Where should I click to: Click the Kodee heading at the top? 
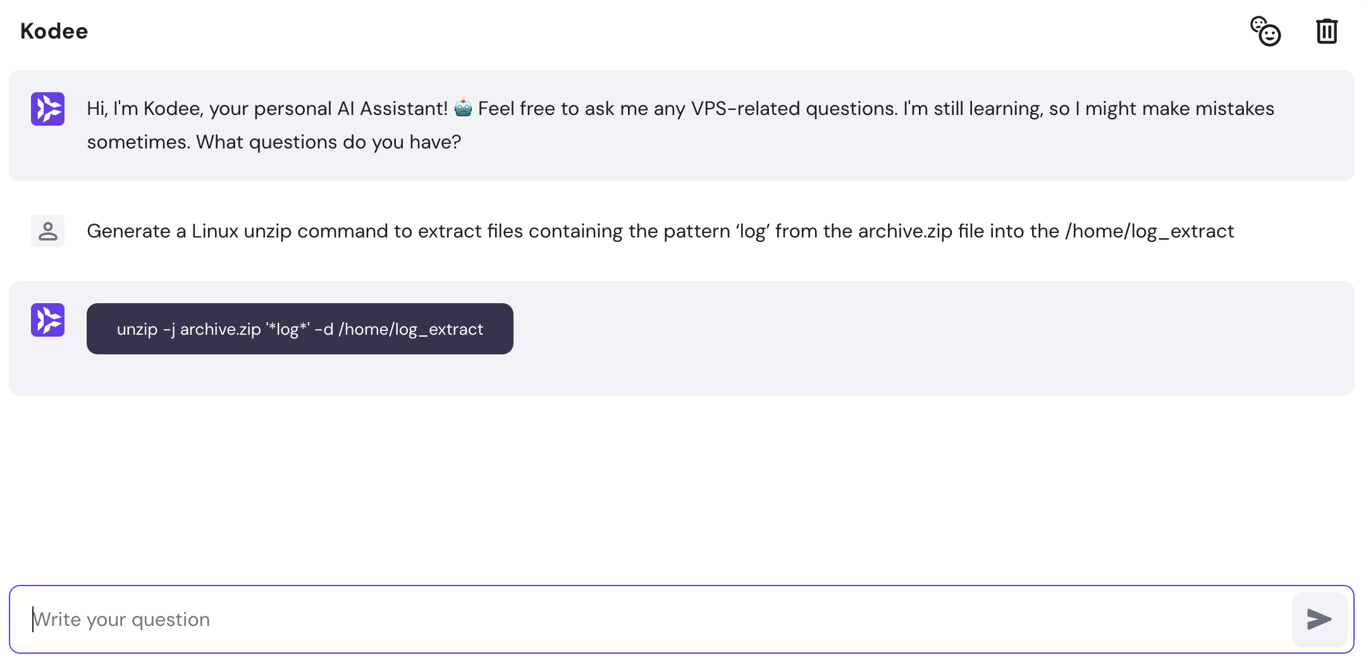[x=53, y=31]
